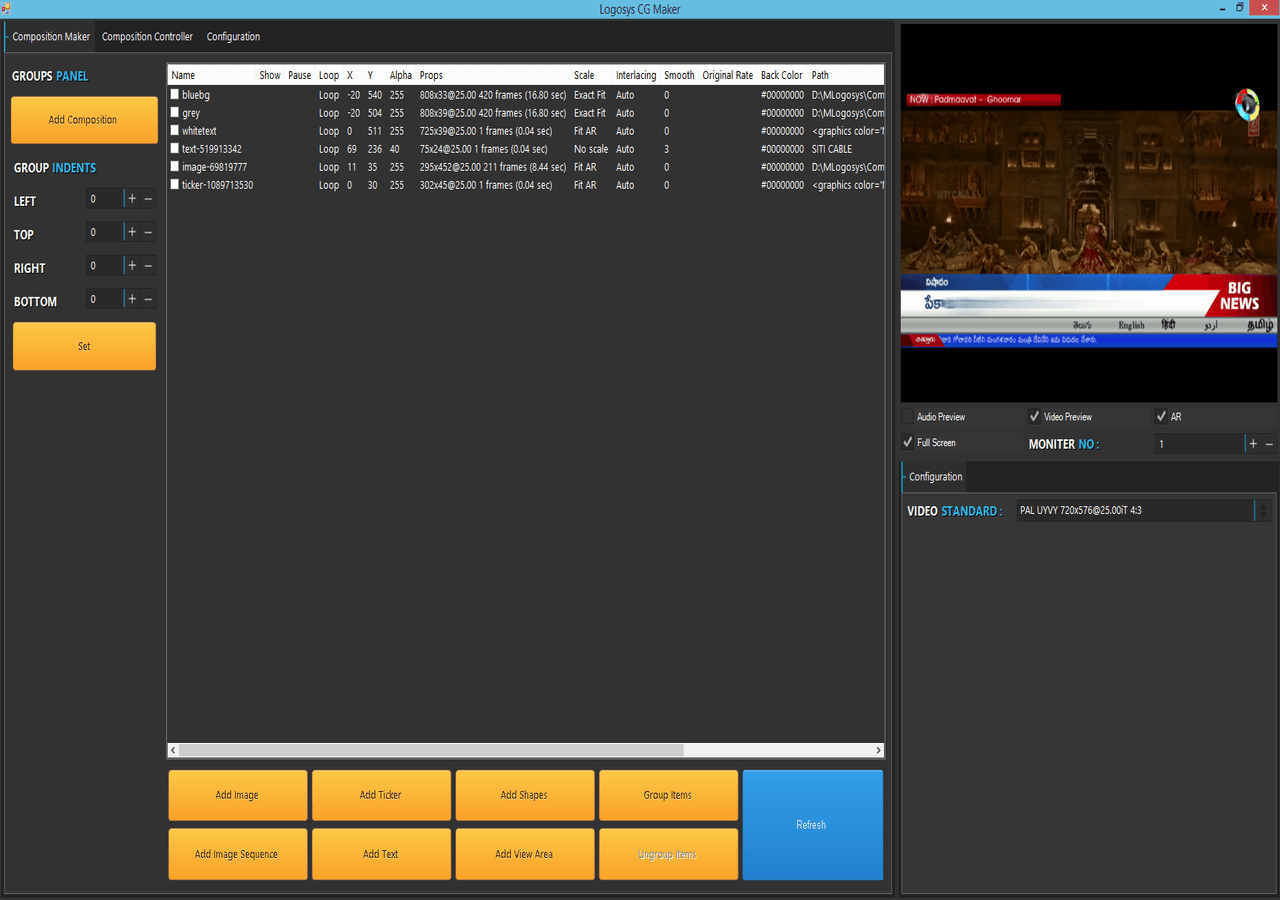Click the list's right scroll arrow
The width and height of the screenshot is (1280, 900).
pos(878,750)
